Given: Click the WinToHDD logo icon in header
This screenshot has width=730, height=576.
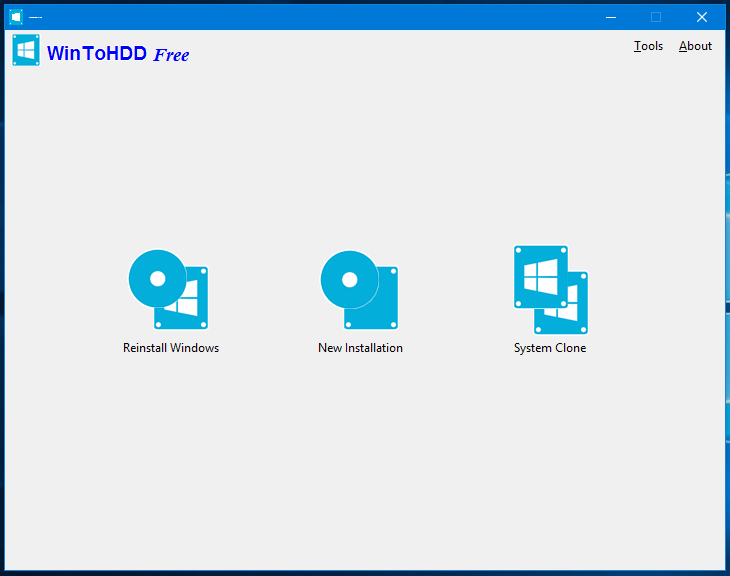Looking at the screenshot, I should click(26, 50).
